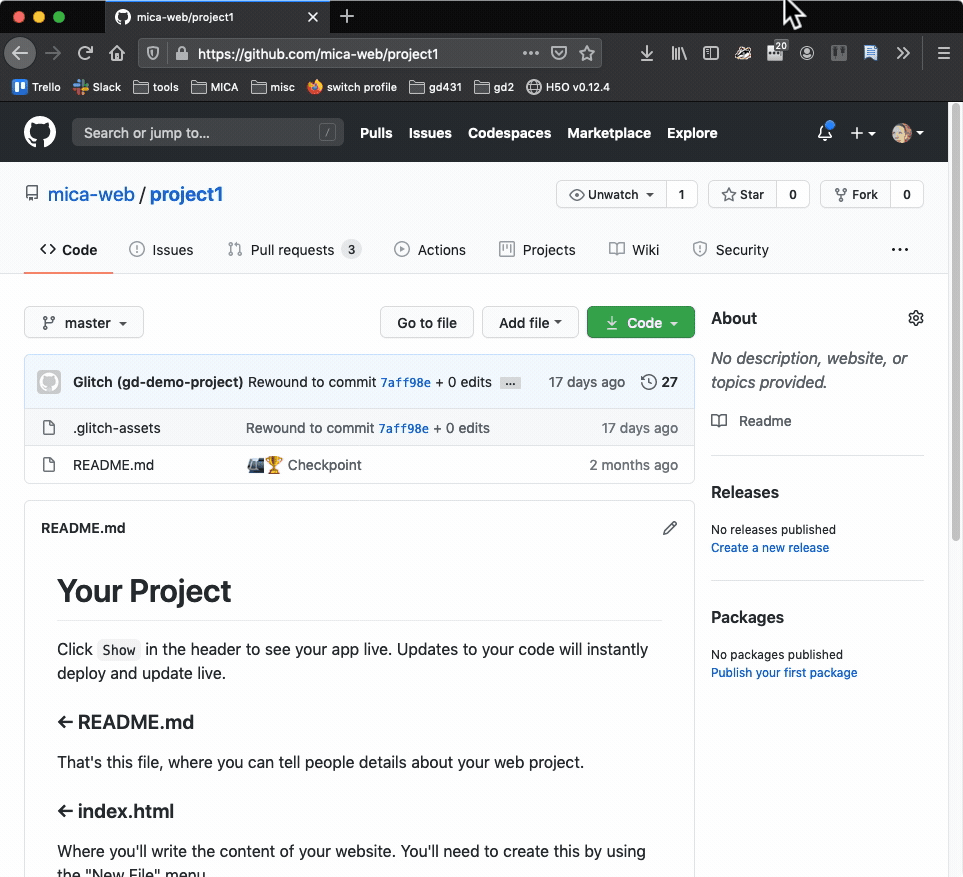
Task: Toggle the browser sidebar icon
Action: point(710,53)
